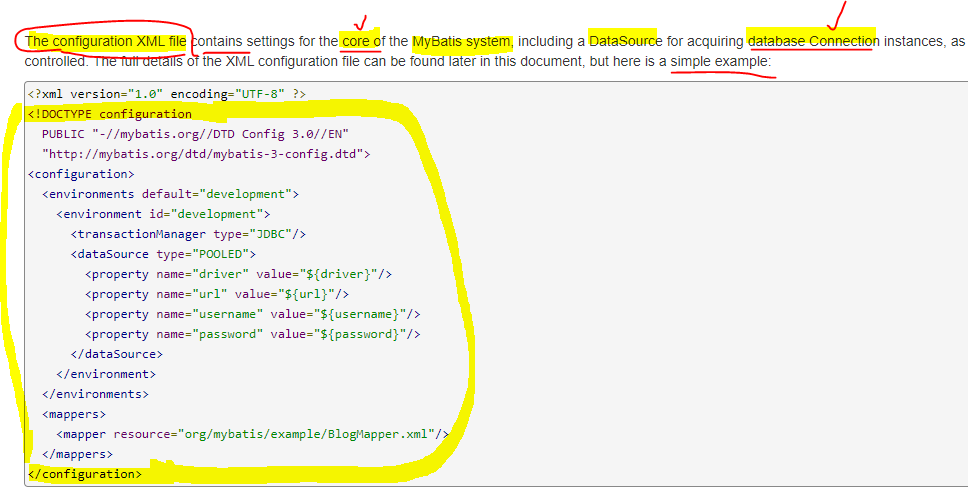
Task: Click the words "MyBatis system" in the paragraph
Action: click(x=461, y=42)
